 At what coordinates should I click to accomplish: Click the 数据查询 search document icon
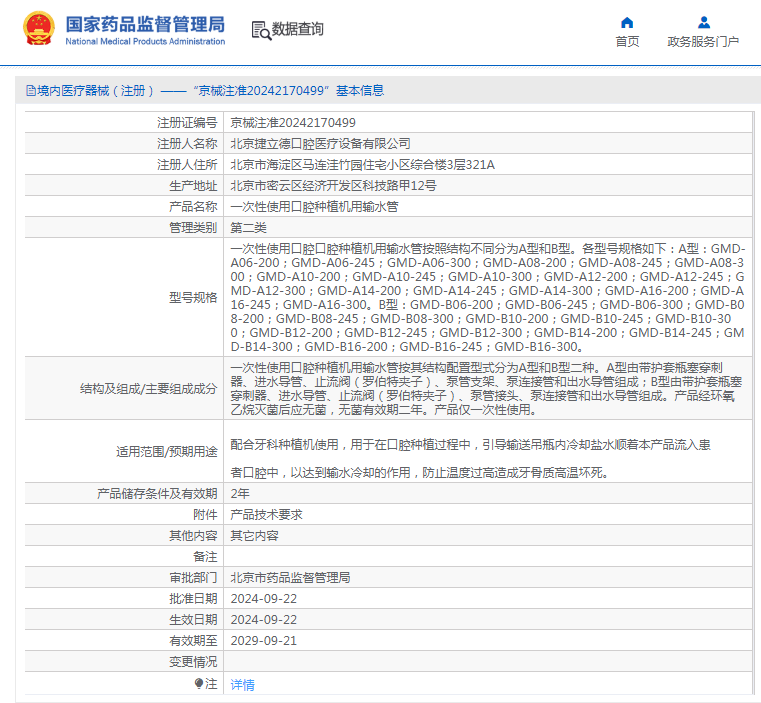pos(260,30)
